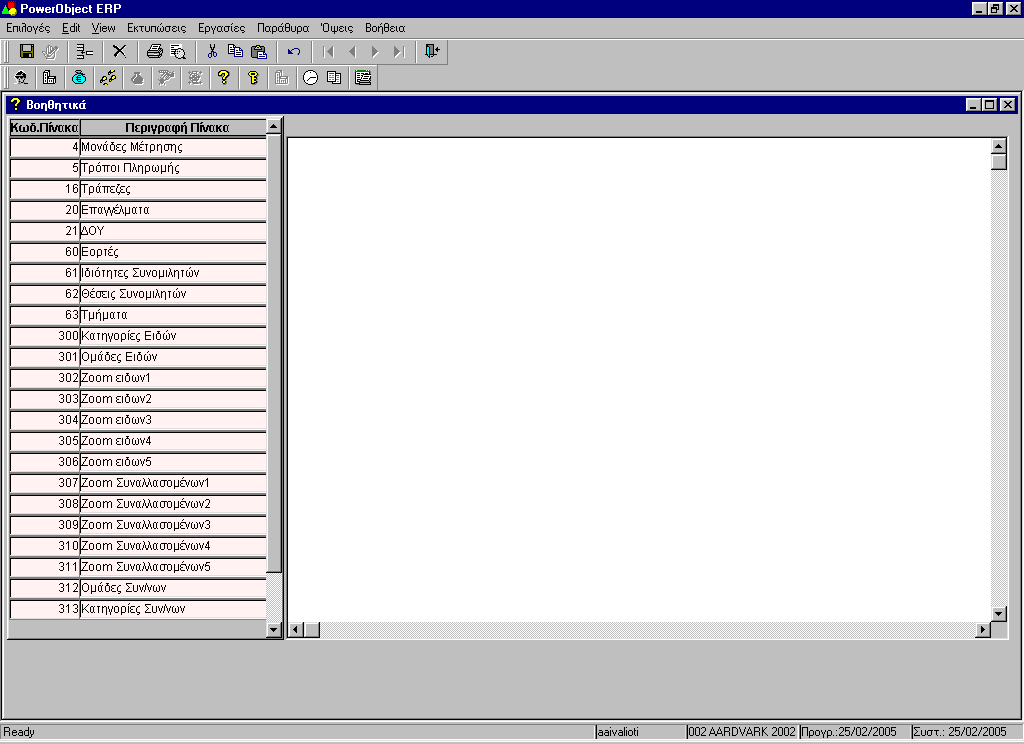Image resolution: width=1024 pixels, height=744 pixels.
Task: Click the yellow key icon
Action: (x=253, y=77)
